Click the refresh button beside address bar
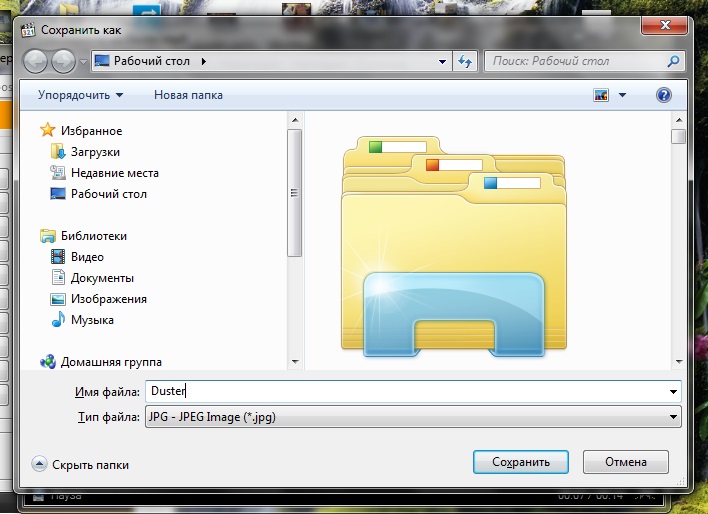The width and height of the screenshot is (708, 514). pyautogui.click(x=465, y=61)
